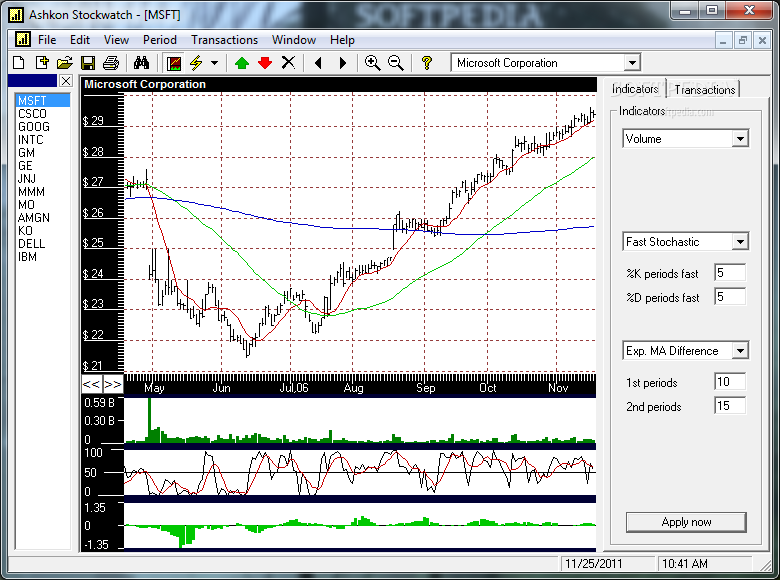Screen dimensions: 780x580
Task: Close the stock list panel X
Action: pyautogui.click(x=66, y=81)
